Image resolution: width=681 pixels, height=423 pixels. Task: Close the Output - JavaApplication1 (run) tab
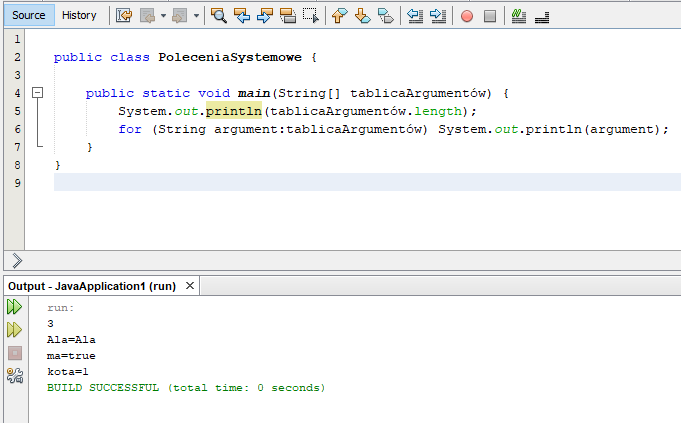(189, 286)
